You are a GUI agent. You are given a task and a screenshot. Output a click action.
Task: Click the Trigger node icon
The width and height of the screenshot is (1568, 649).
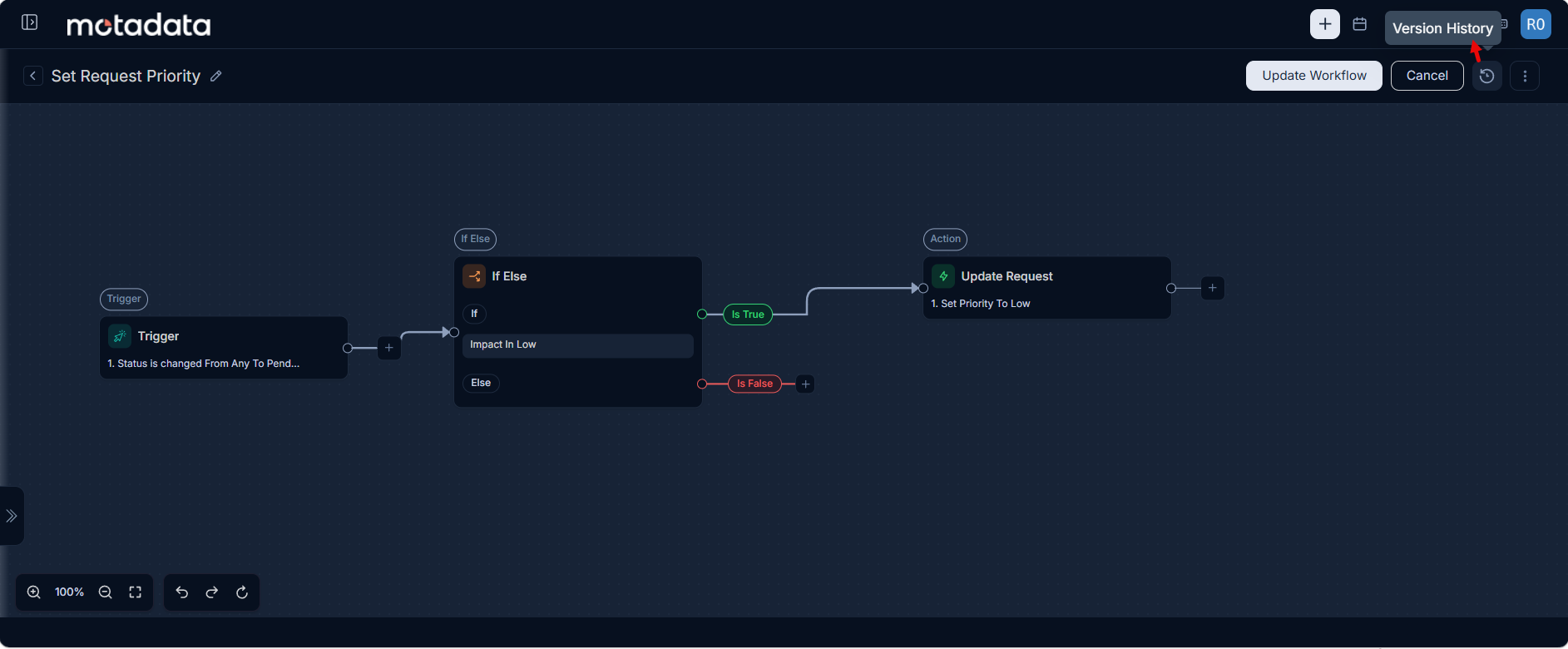coord(120,336)
